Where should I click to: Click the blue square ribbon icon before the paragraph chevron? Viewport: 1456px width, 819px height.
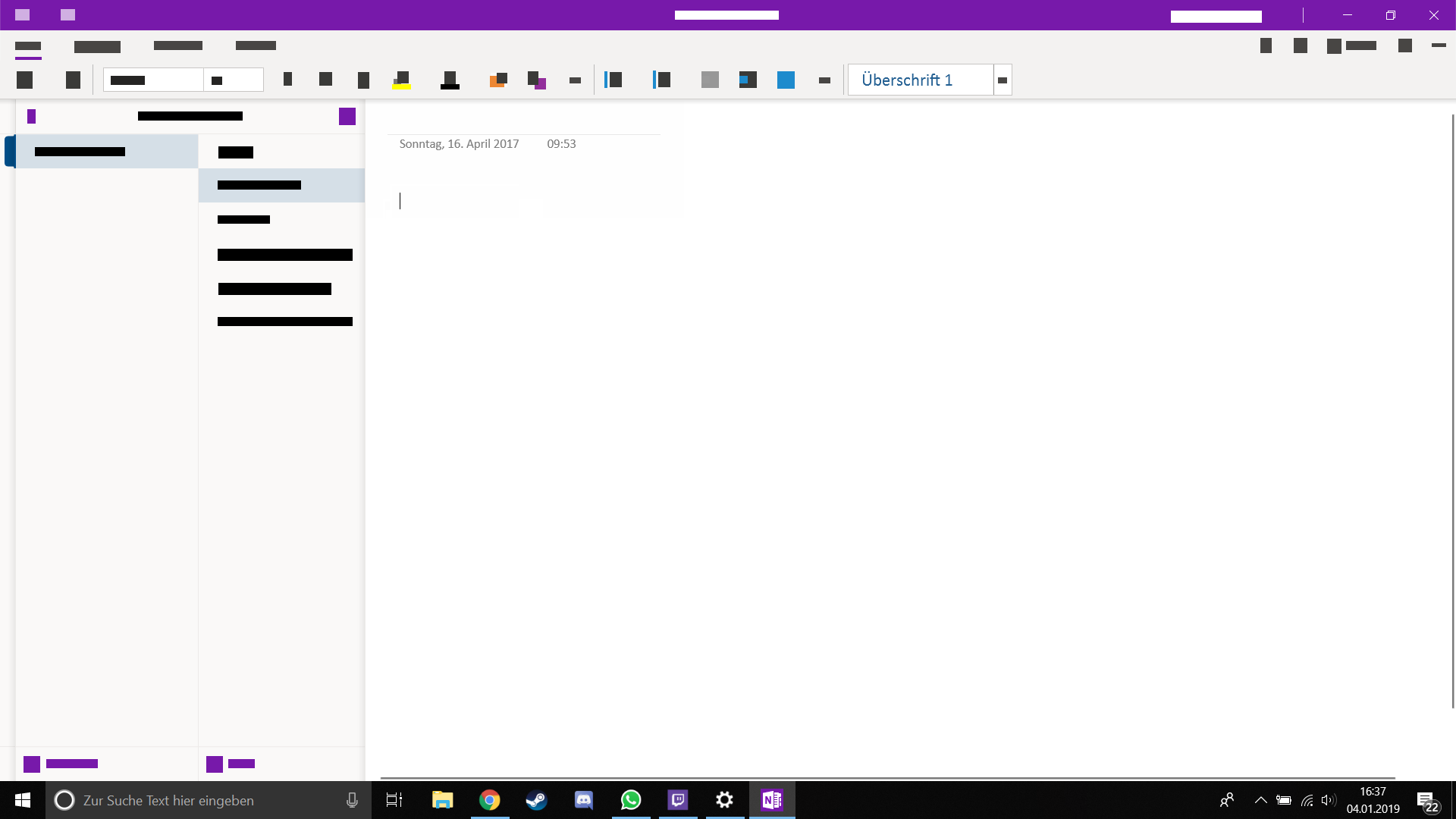[x=786, y=80]
